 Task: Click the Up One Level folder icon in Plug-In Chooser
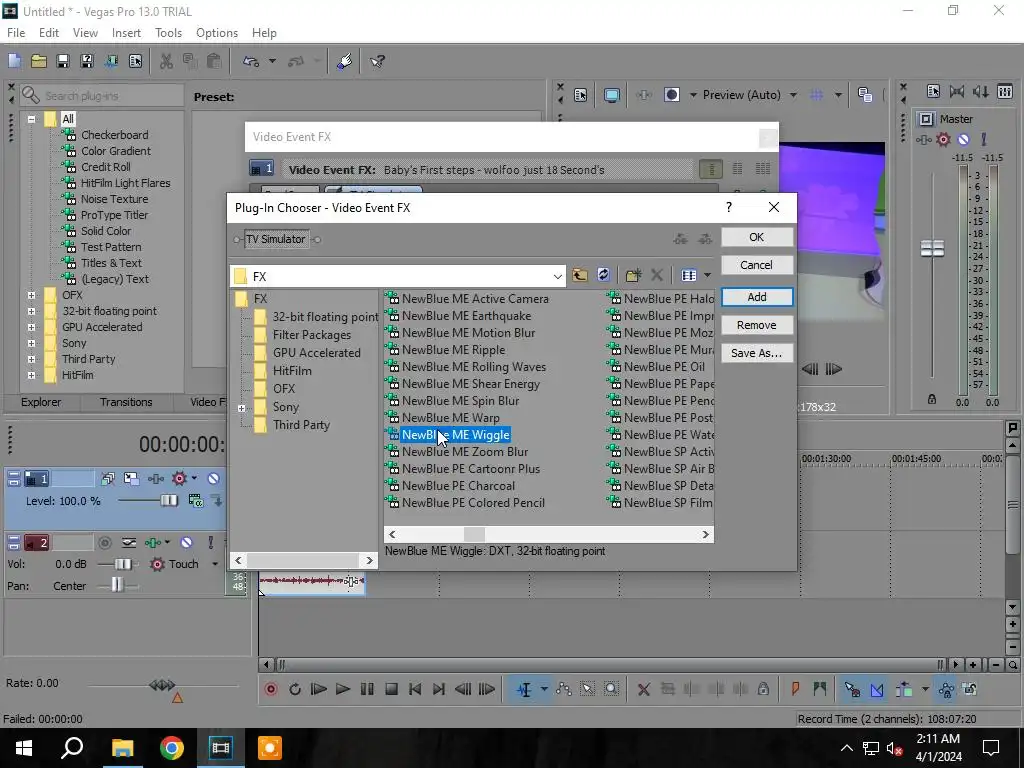(579, 276)
